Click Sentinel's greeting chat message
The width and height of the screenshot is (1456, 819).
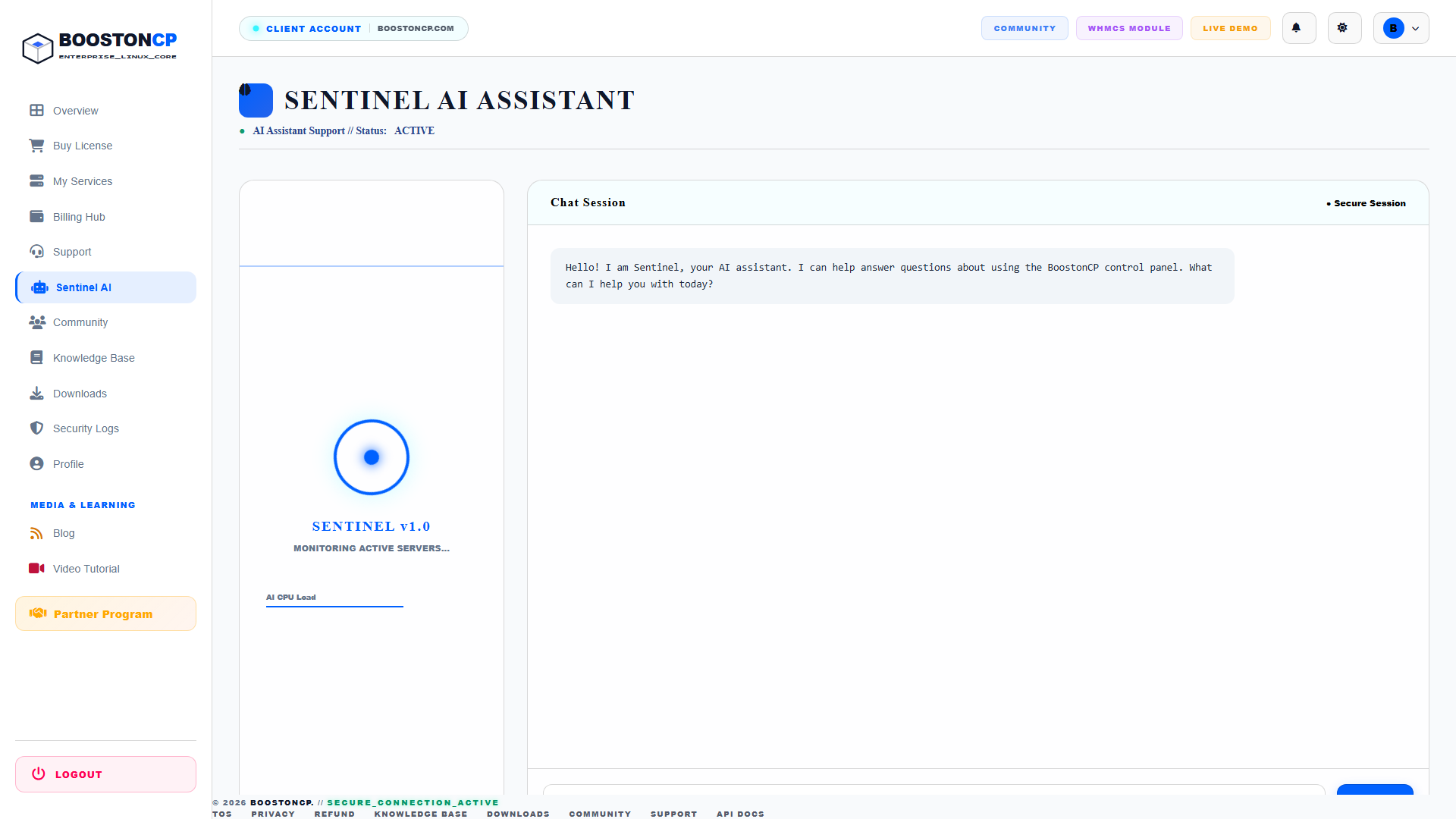pos(892,276)
